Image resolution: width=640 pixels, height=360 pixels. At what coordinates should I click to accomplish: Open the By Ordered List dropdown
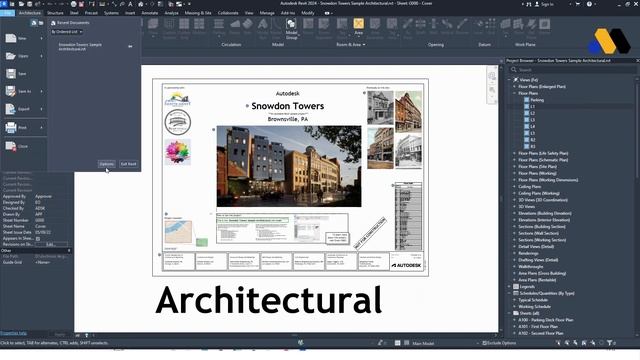click(x=67, y=32)
